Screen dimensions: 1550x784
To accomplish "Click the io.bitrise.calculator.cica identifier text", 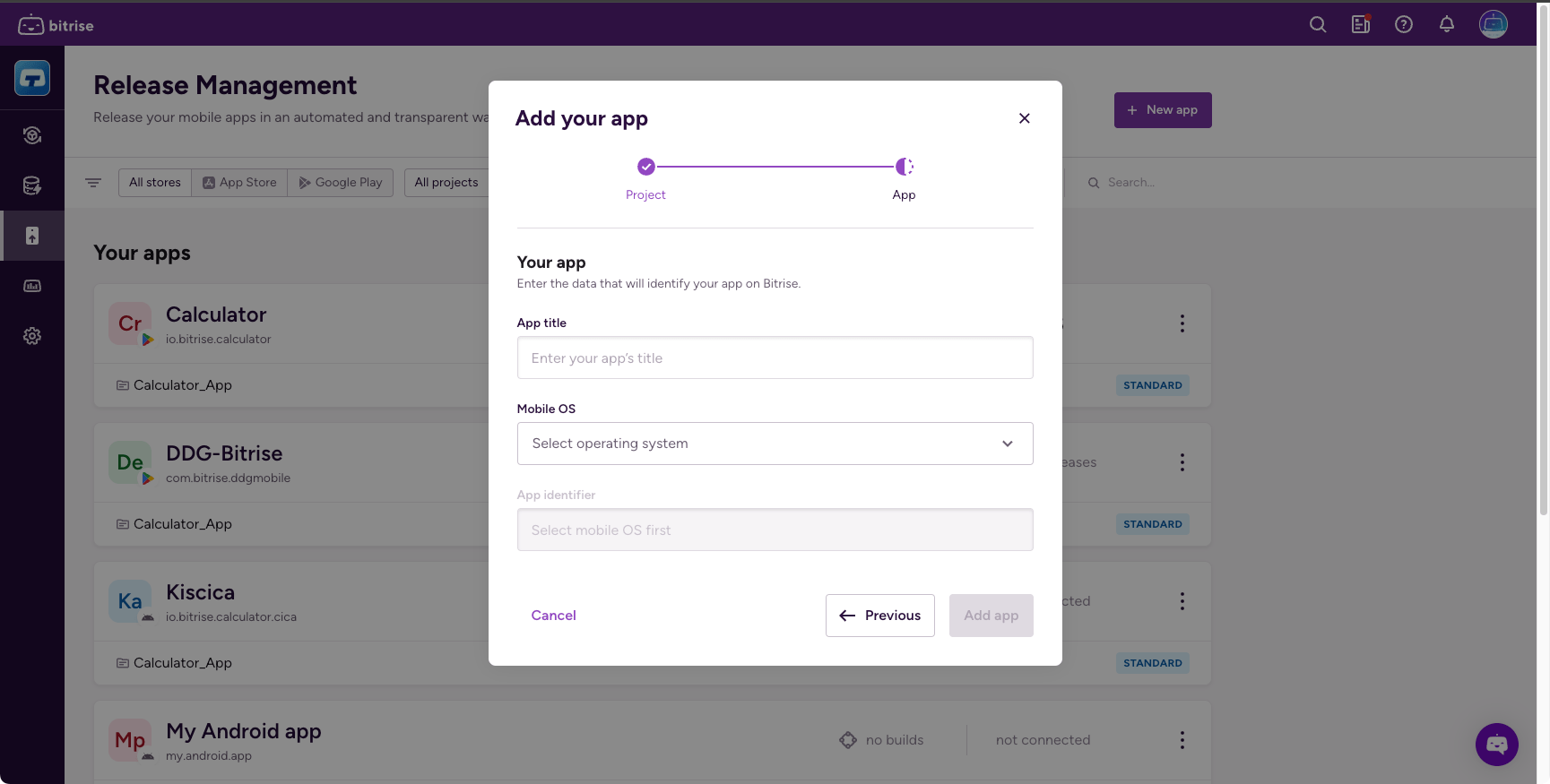I will click(231, 617).
